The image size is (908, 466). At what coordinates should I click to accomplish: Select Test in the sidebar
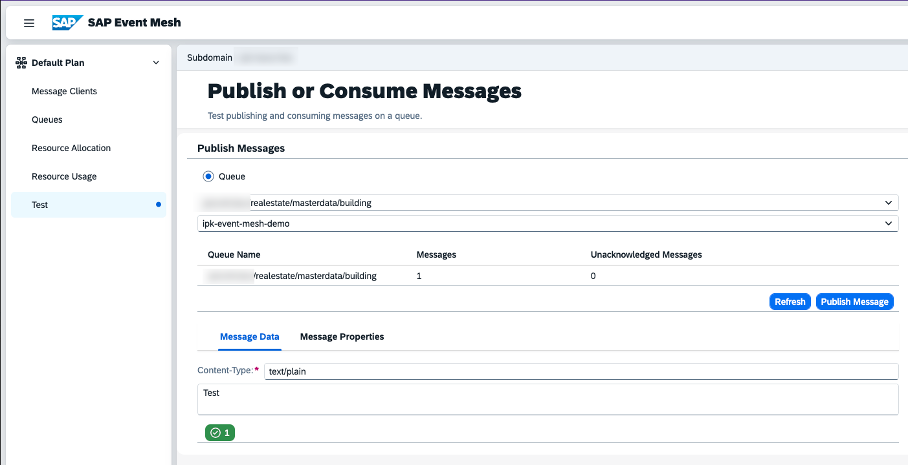click(x=89, y=204)
